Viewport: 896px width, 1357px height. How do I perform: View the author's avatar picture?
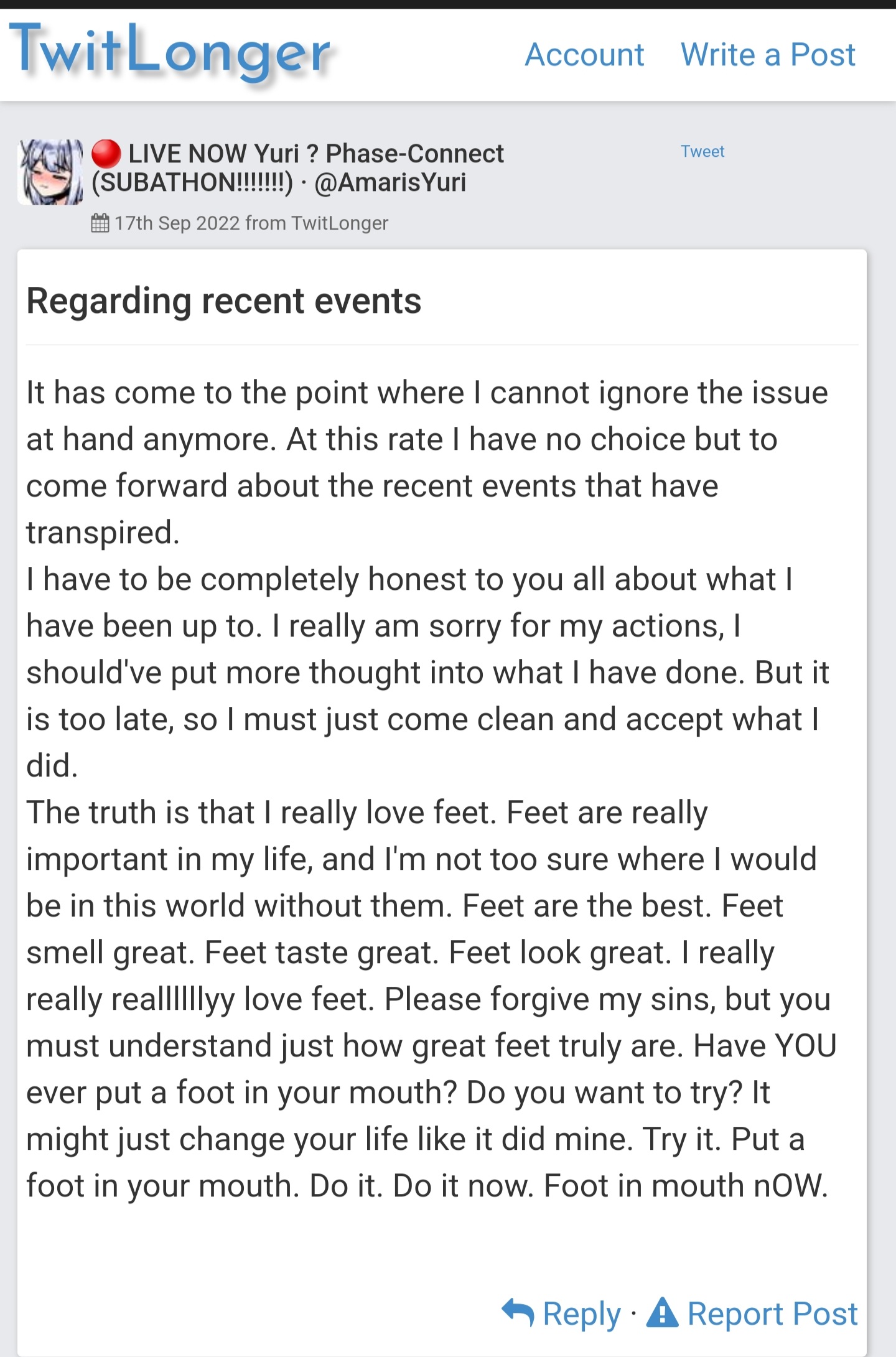click(50, 172)
